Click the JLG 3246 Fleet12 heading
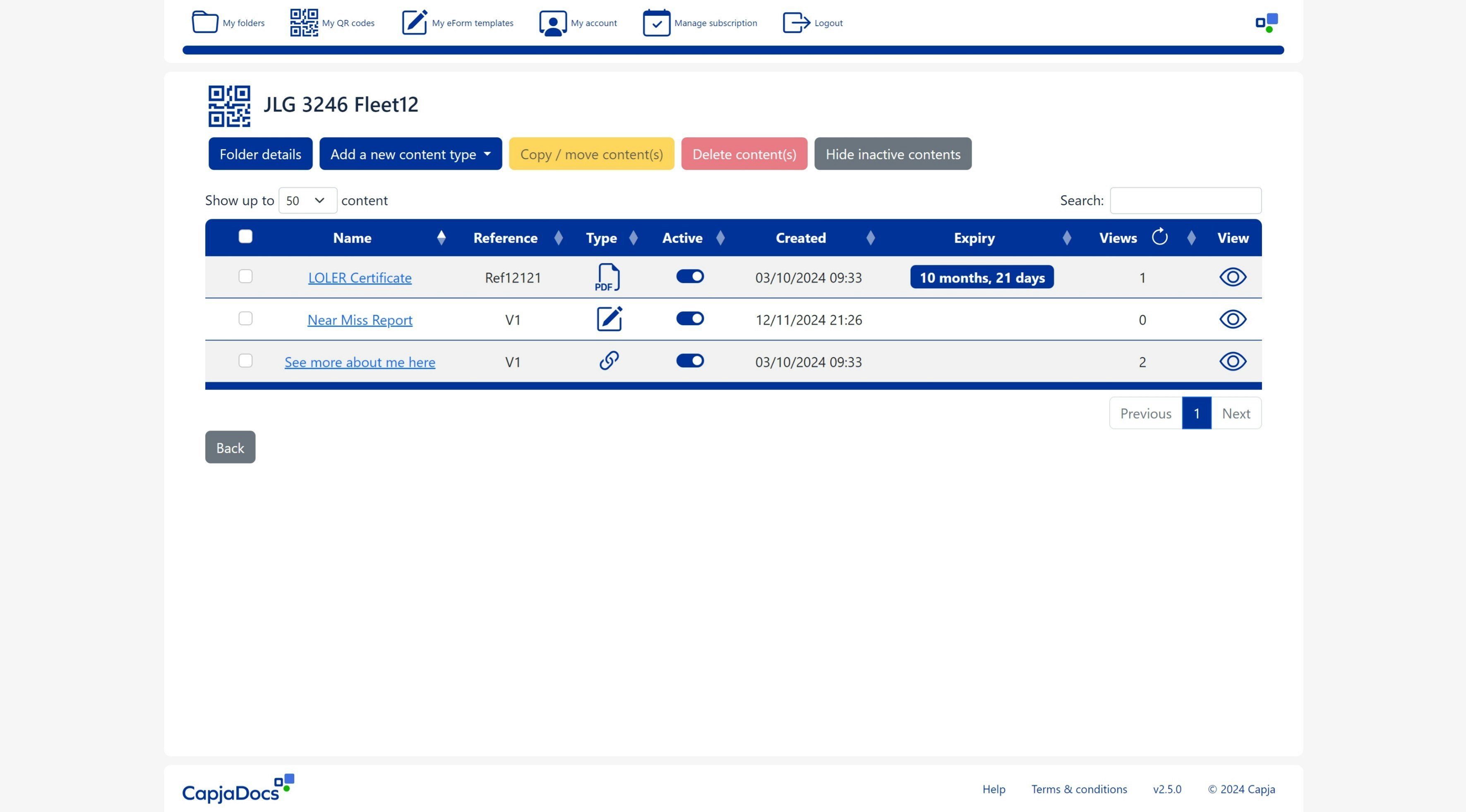The width and height of the screenshot is (1466, 812). (x=340, y=105)
